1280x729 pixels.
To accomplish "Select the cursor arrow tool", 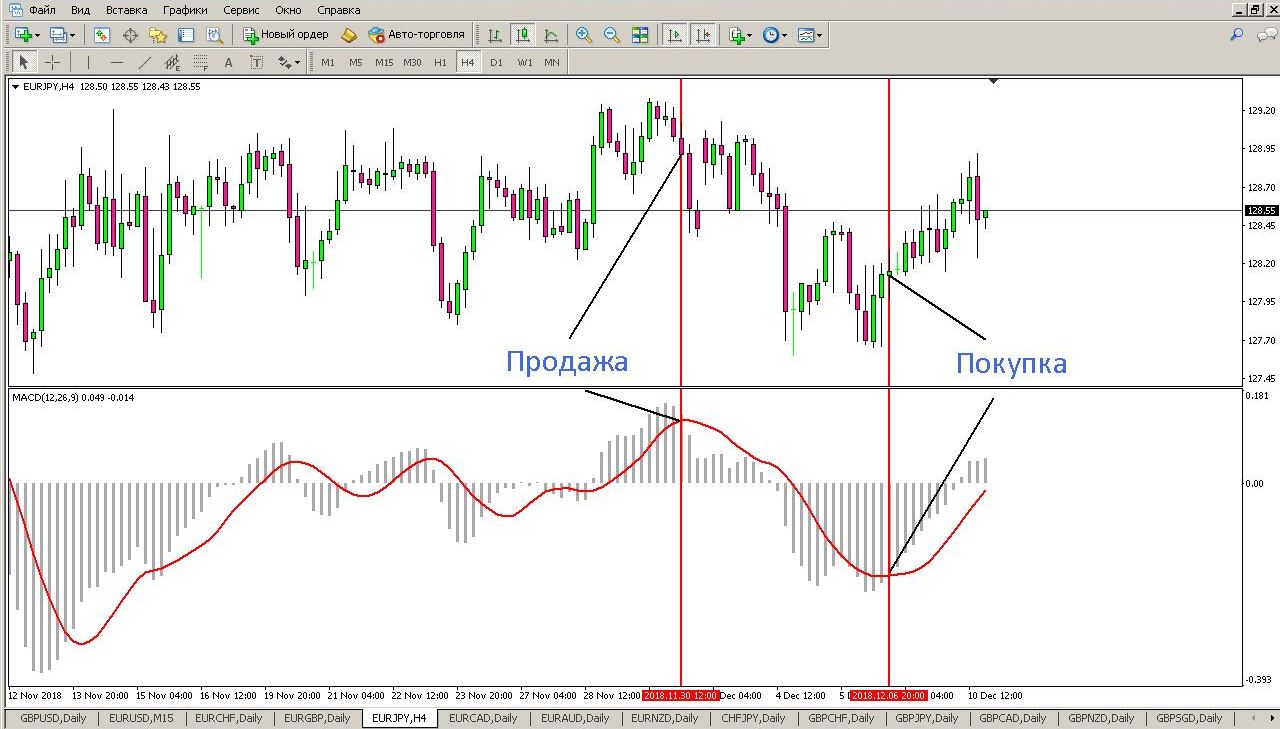I will point(25,62).
